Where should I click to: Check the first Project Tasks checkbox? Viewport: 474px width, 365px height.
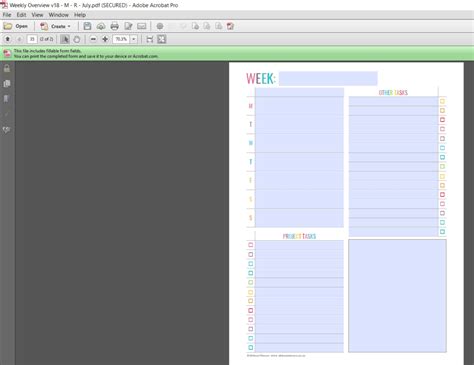click(251, 245)
